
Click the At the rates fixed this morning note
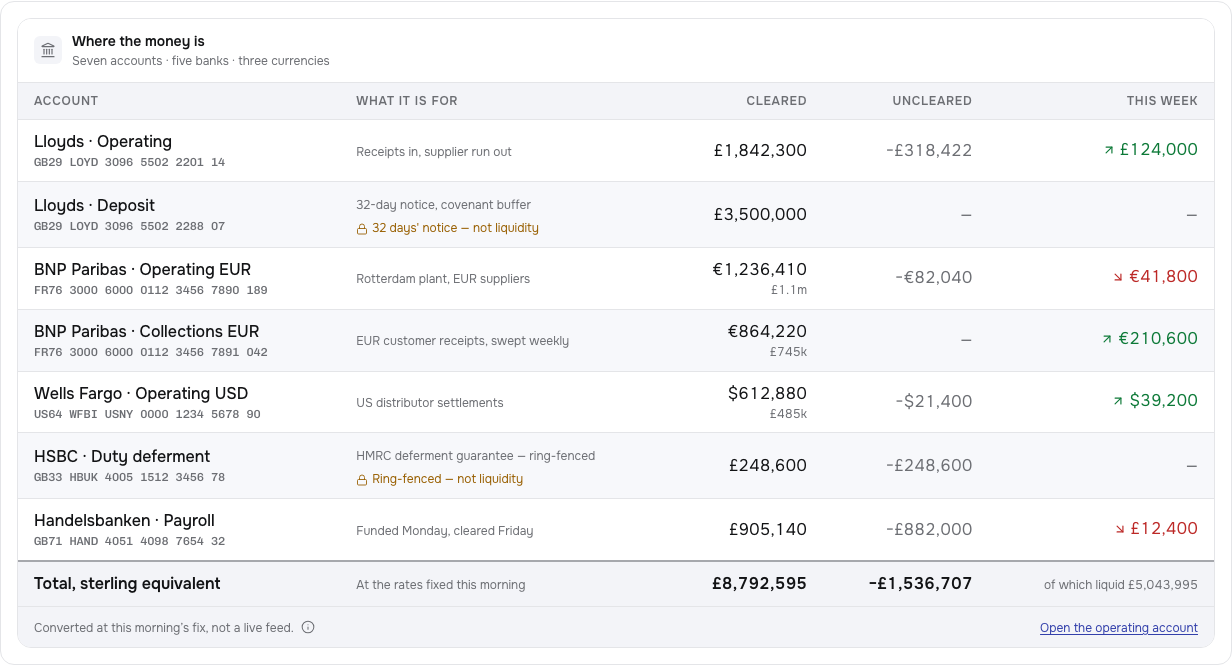441,585
